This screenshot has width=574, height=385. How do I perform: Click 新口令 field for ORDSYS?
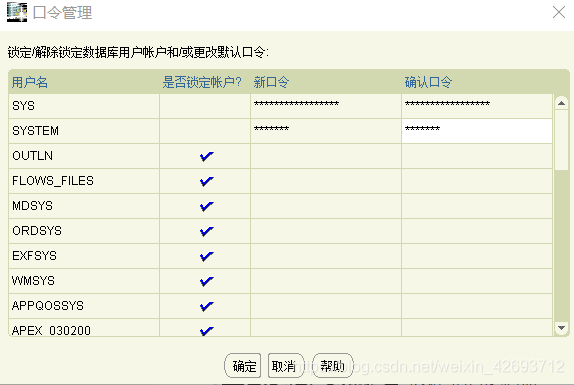tap(326, 231)
